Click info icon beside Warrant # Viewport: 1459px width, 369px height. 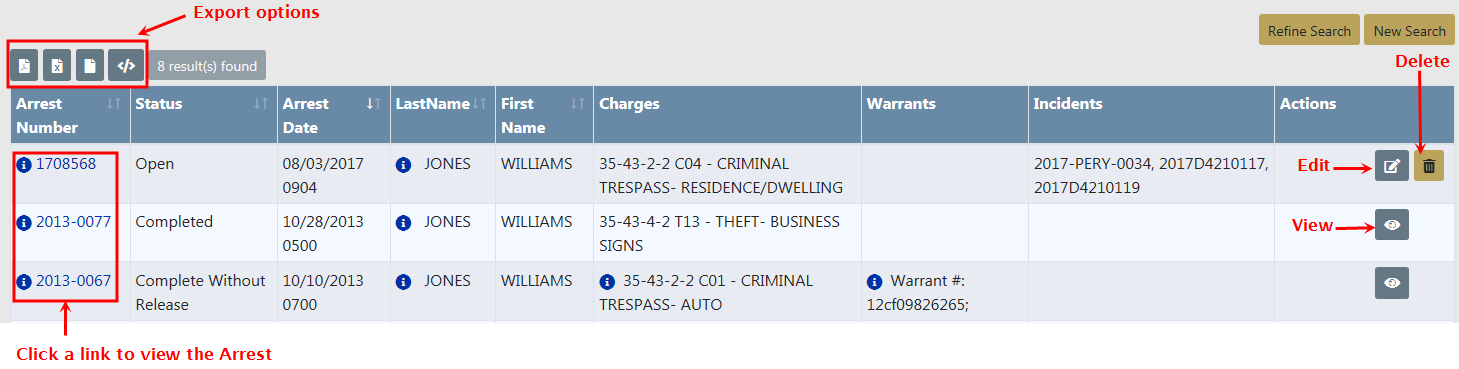[874, 282]
